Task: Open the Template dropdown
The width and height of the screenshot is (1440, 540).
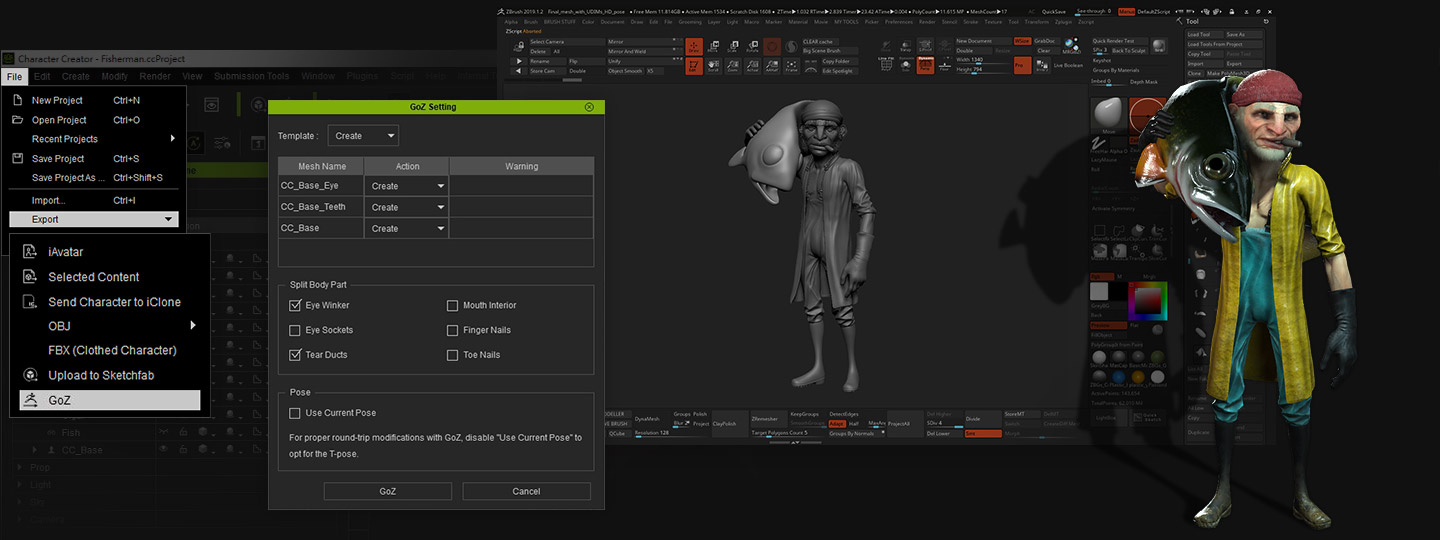Action: pos(363,136)
